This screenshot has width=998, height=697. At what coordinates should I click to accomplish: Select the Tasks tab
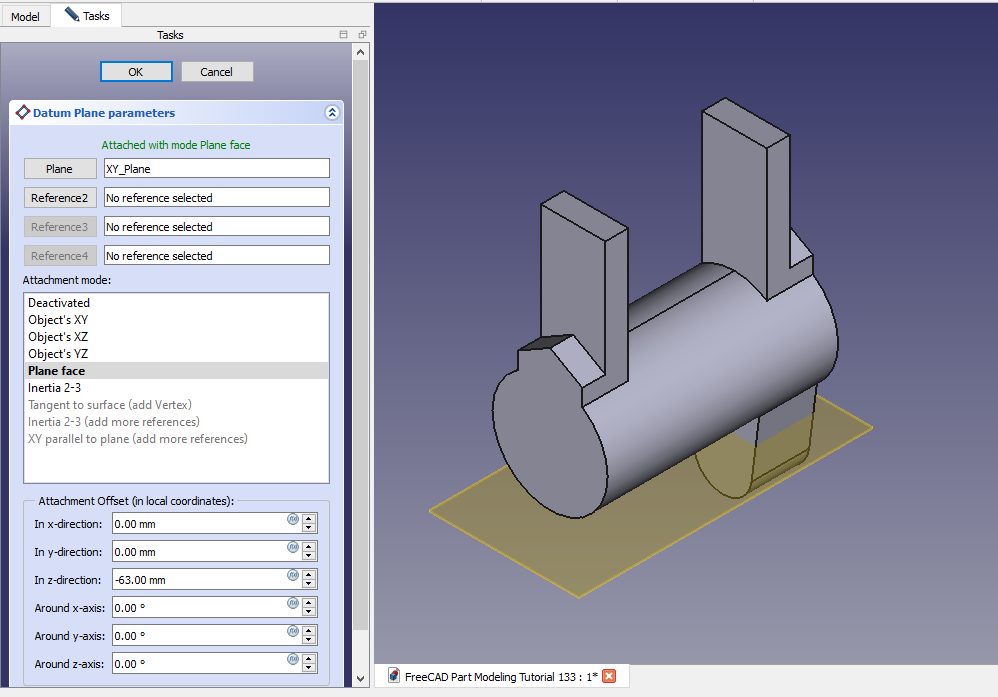click(87, 16)
